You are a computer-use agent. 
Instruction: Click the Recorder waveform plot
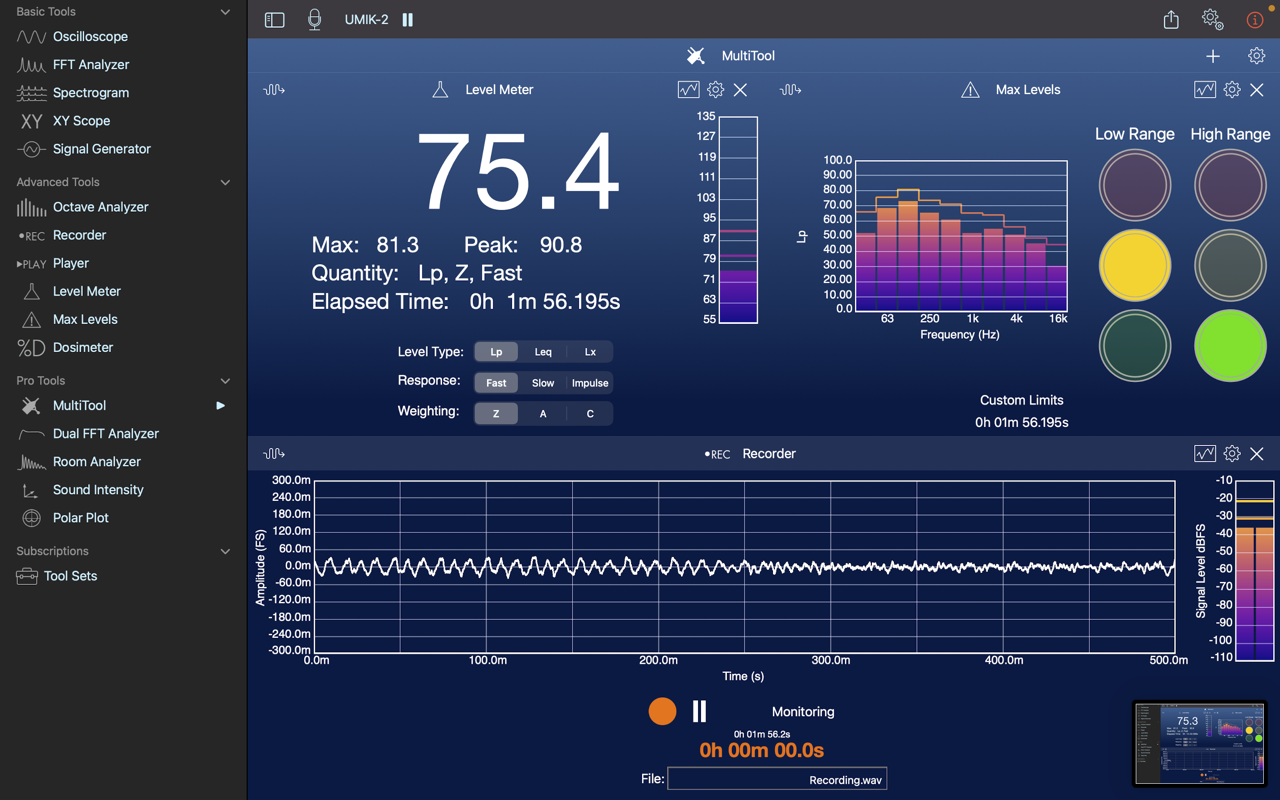744,566
